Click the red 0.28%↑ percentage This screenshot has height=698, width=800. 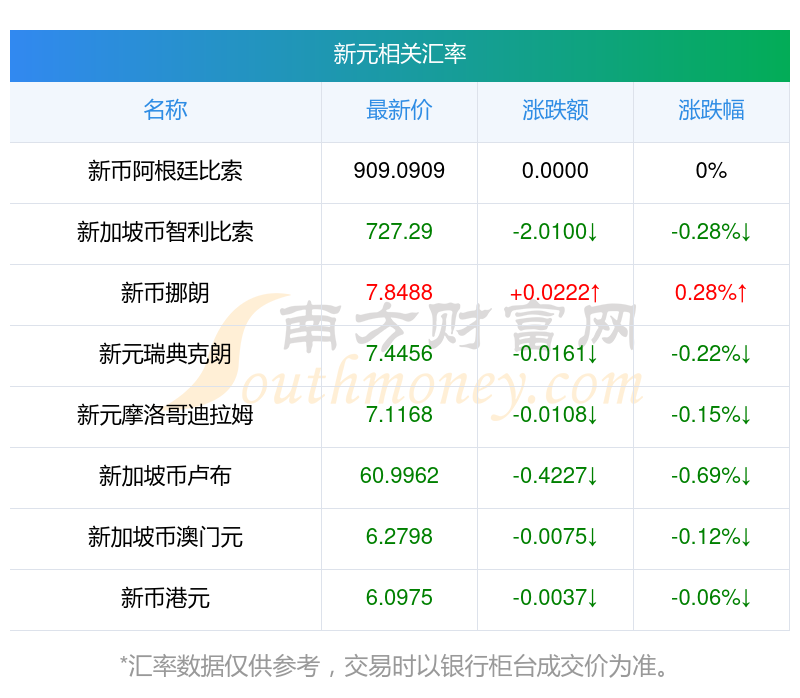tap(711, 293)
